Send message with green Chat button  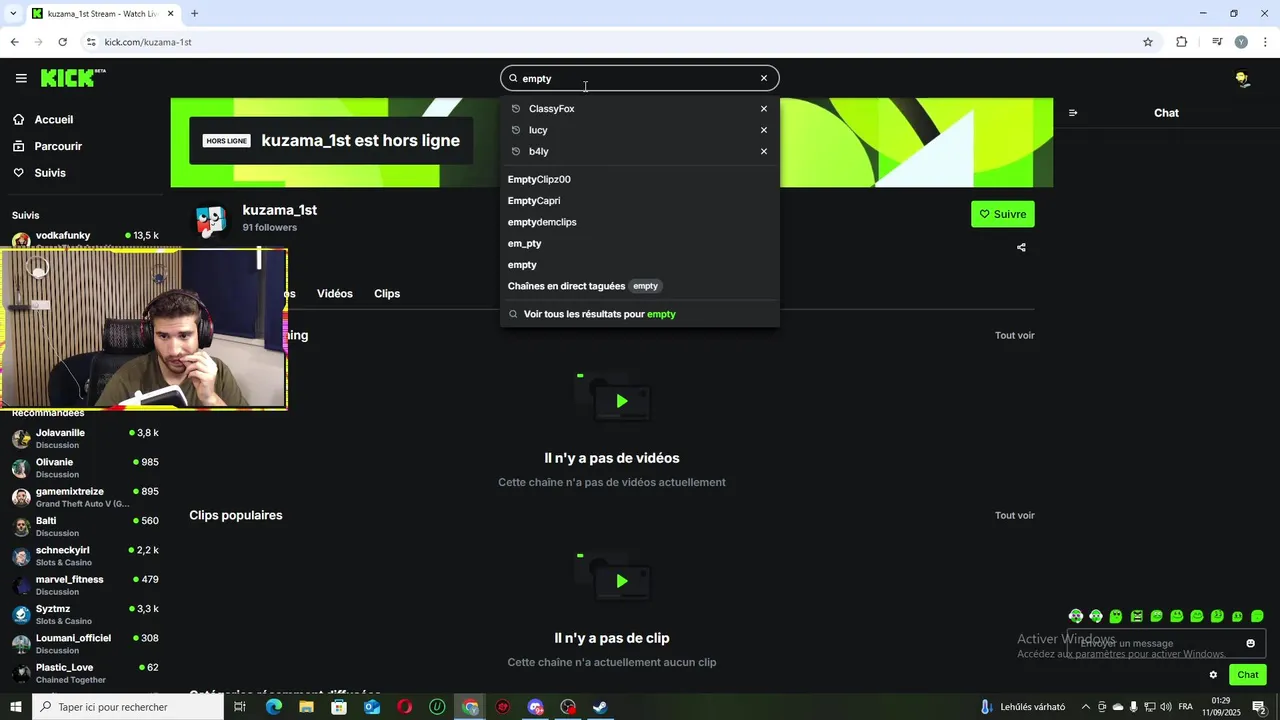point(1247,675)
